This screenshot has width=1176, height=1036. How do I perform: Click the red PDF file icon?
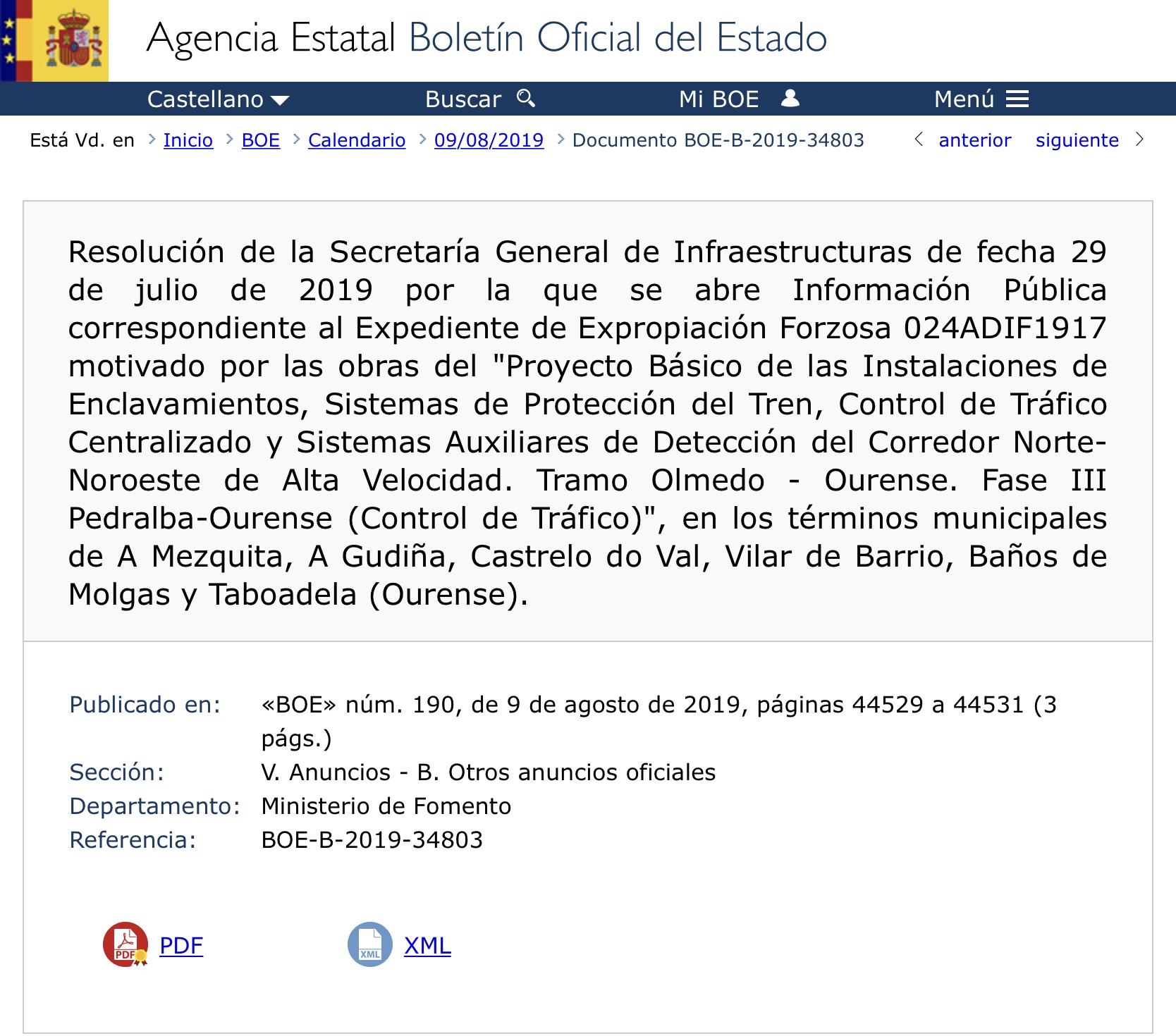[x=125, y=944]
